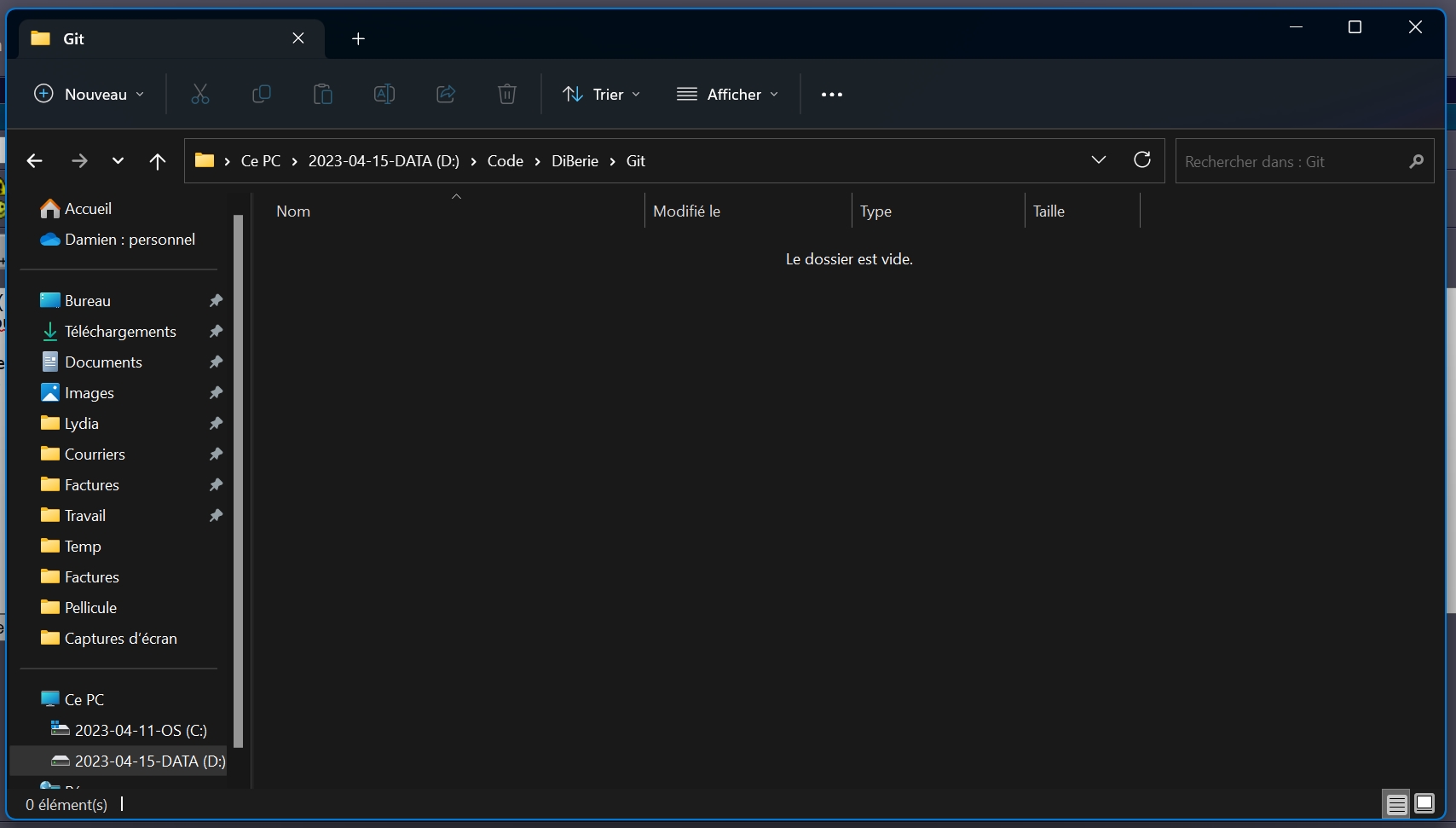Switch to details view layout toggle
This screenshot has height=828, width=1456.
click(1396, 804)
